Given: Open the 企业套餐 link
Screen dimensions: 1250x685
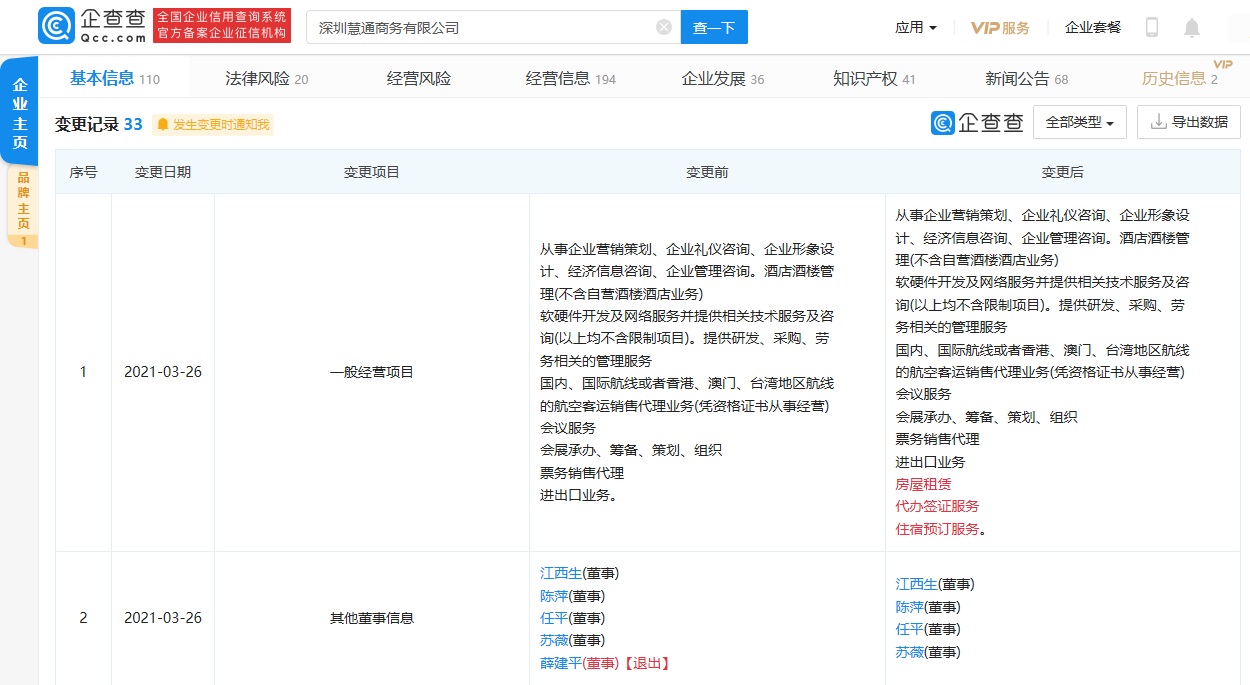Looking at the screenshot, I should pos(1093,28).
